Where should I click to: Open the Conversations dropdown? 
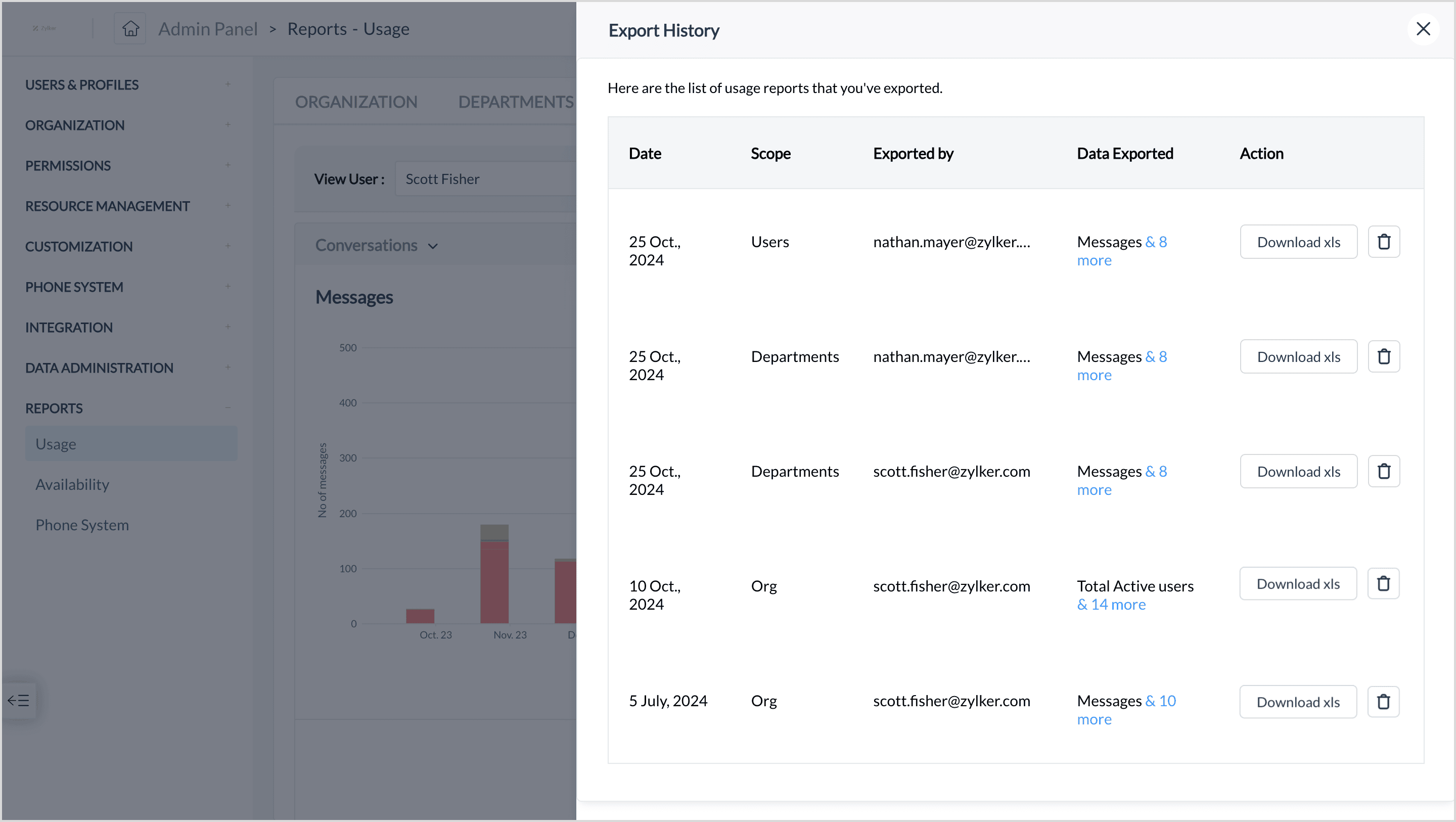coord(377,245)
